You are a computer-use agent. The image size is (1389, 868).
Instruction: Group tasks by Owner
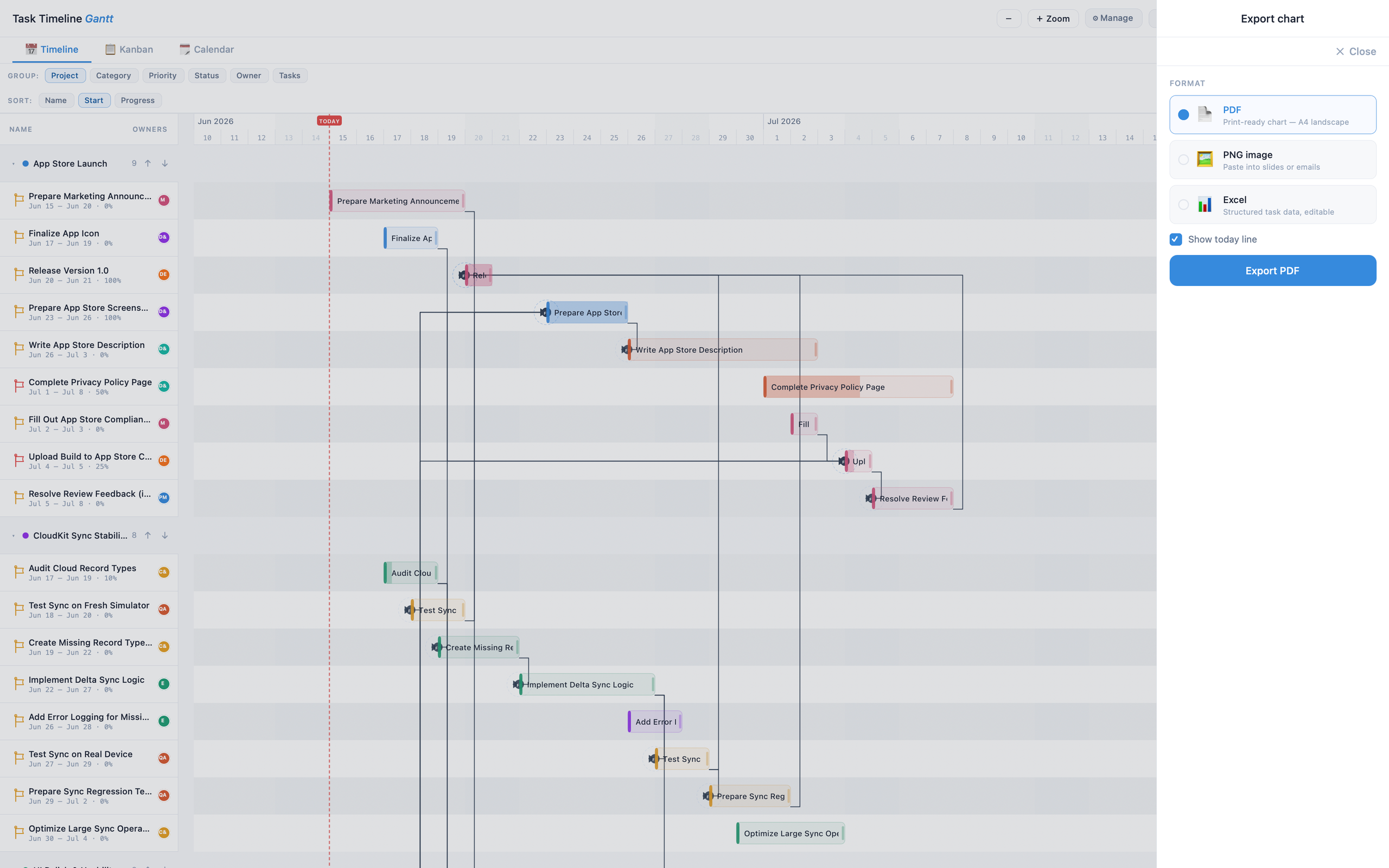[249, 76]
